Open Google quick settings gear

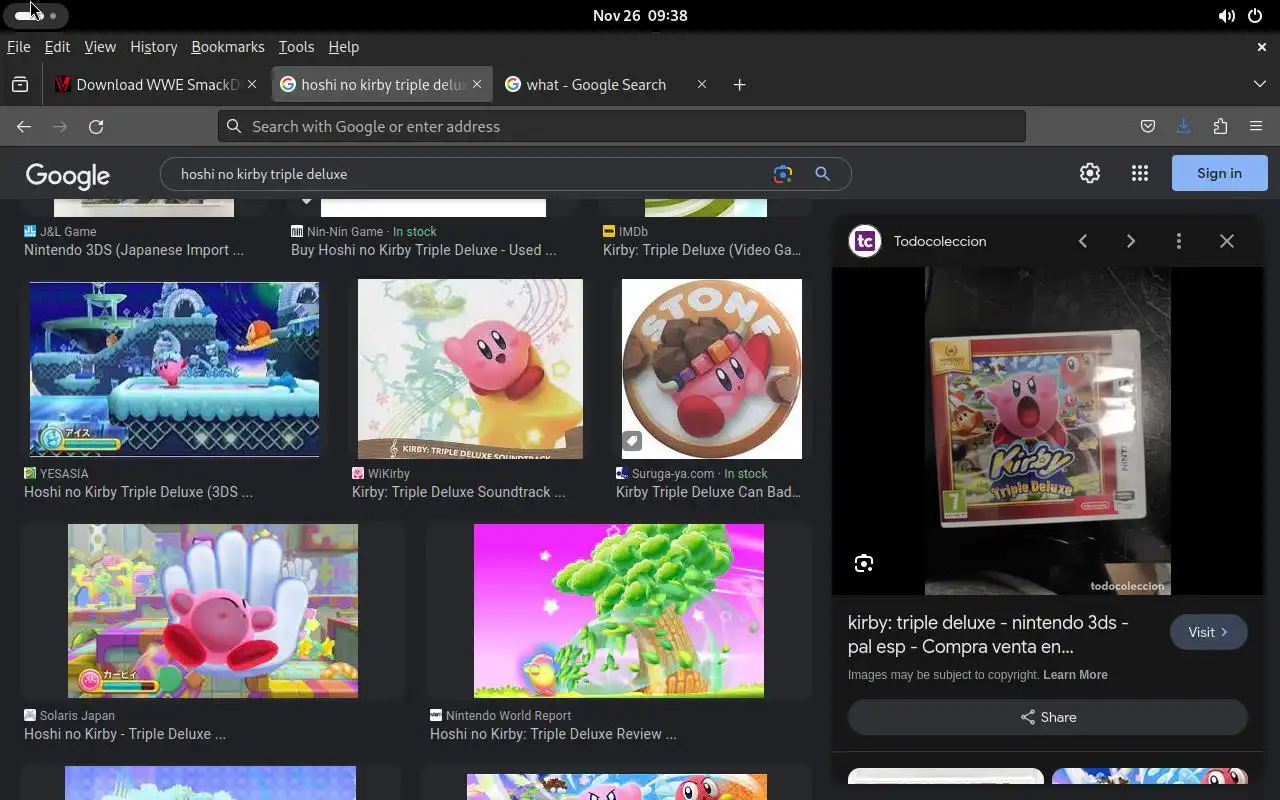1090,173
